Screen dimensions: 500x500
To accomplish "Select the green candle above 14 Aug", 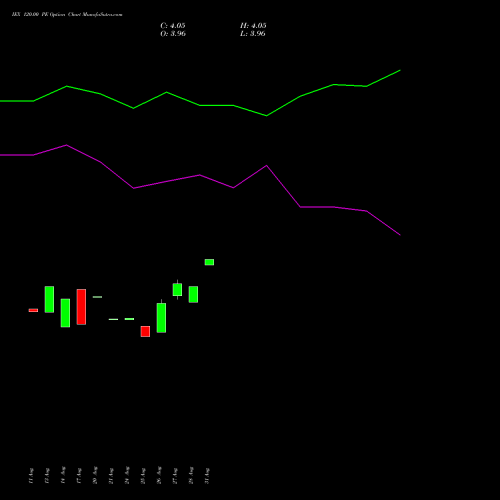I will pos(65,313).
